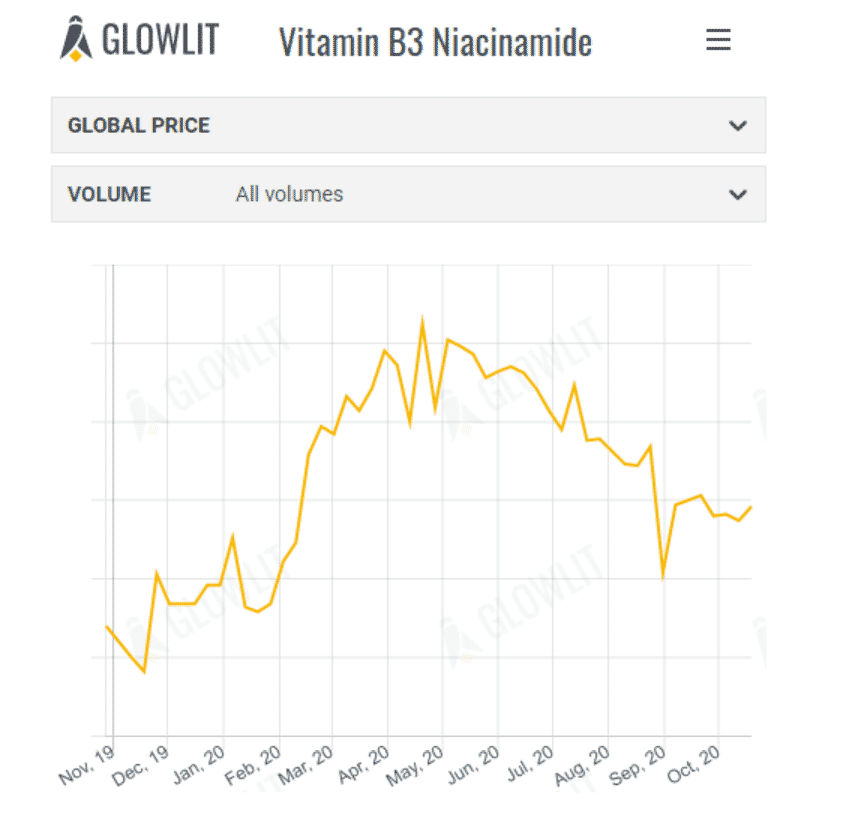Click the starting price point on the chart
Viewport: 862px width, 826px height.
pyautogui.click(x=107, y=627)
